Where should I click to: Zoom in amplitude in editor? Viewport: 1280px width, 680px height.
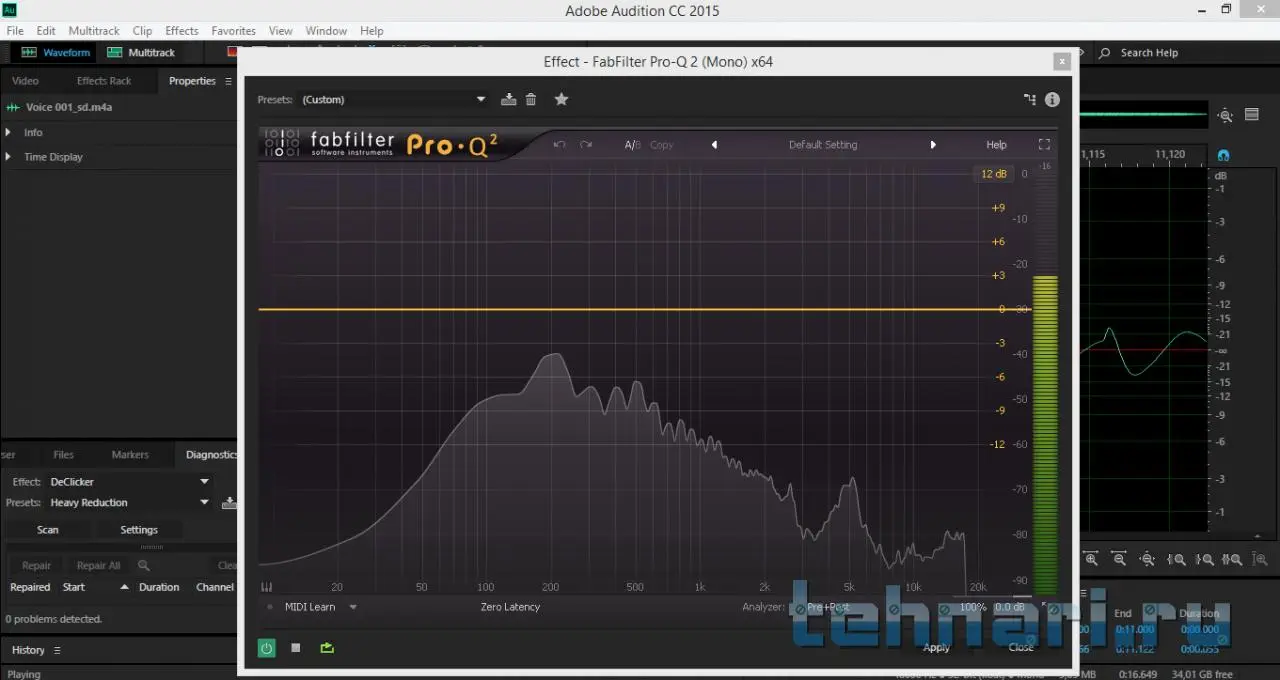click(x=1092, y=560)
